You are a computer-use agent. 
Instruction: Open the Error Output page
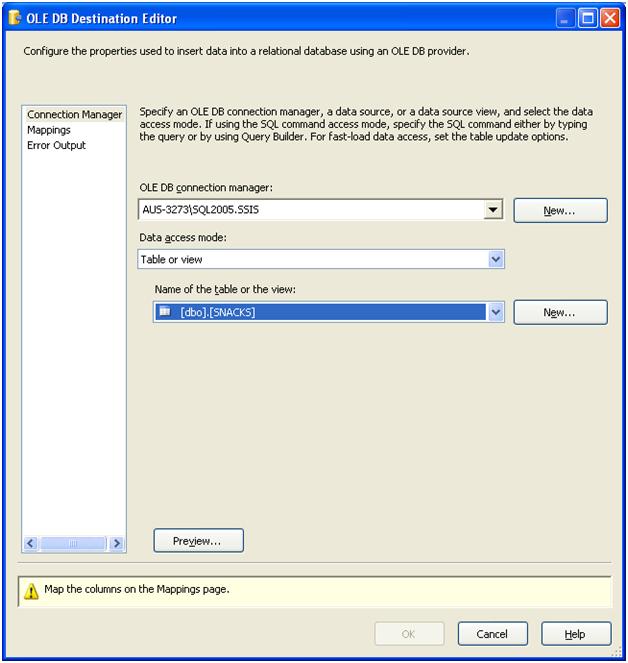56,145
